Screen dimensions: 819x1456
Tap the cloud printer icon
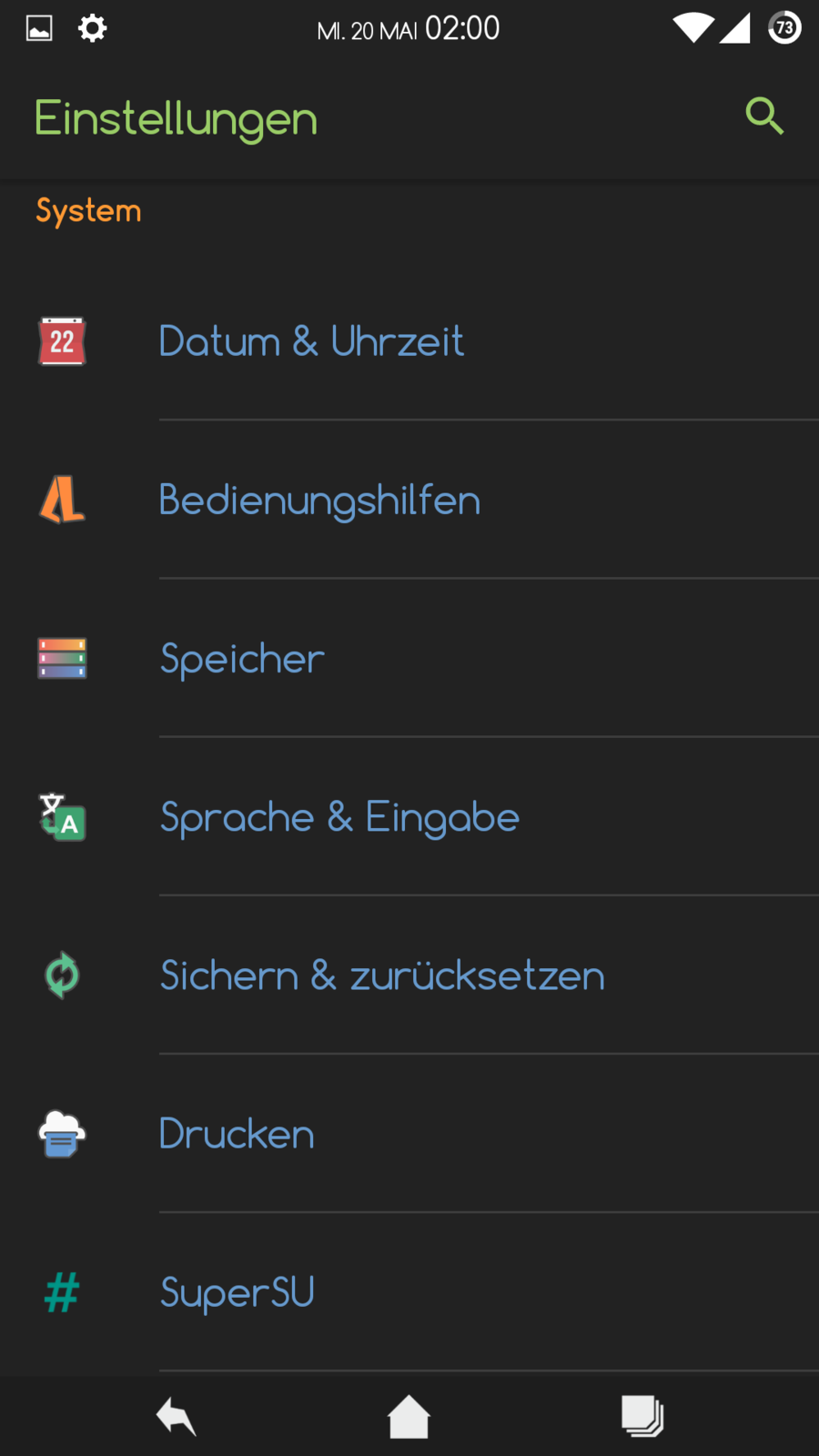(62, 1134)
